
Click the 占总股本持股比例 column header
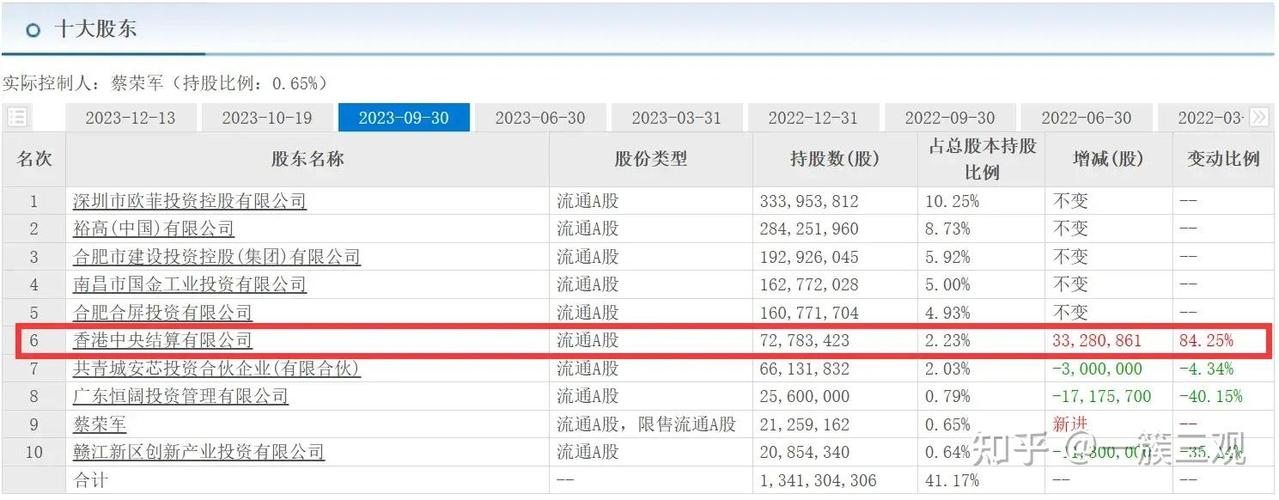[982, 159]
